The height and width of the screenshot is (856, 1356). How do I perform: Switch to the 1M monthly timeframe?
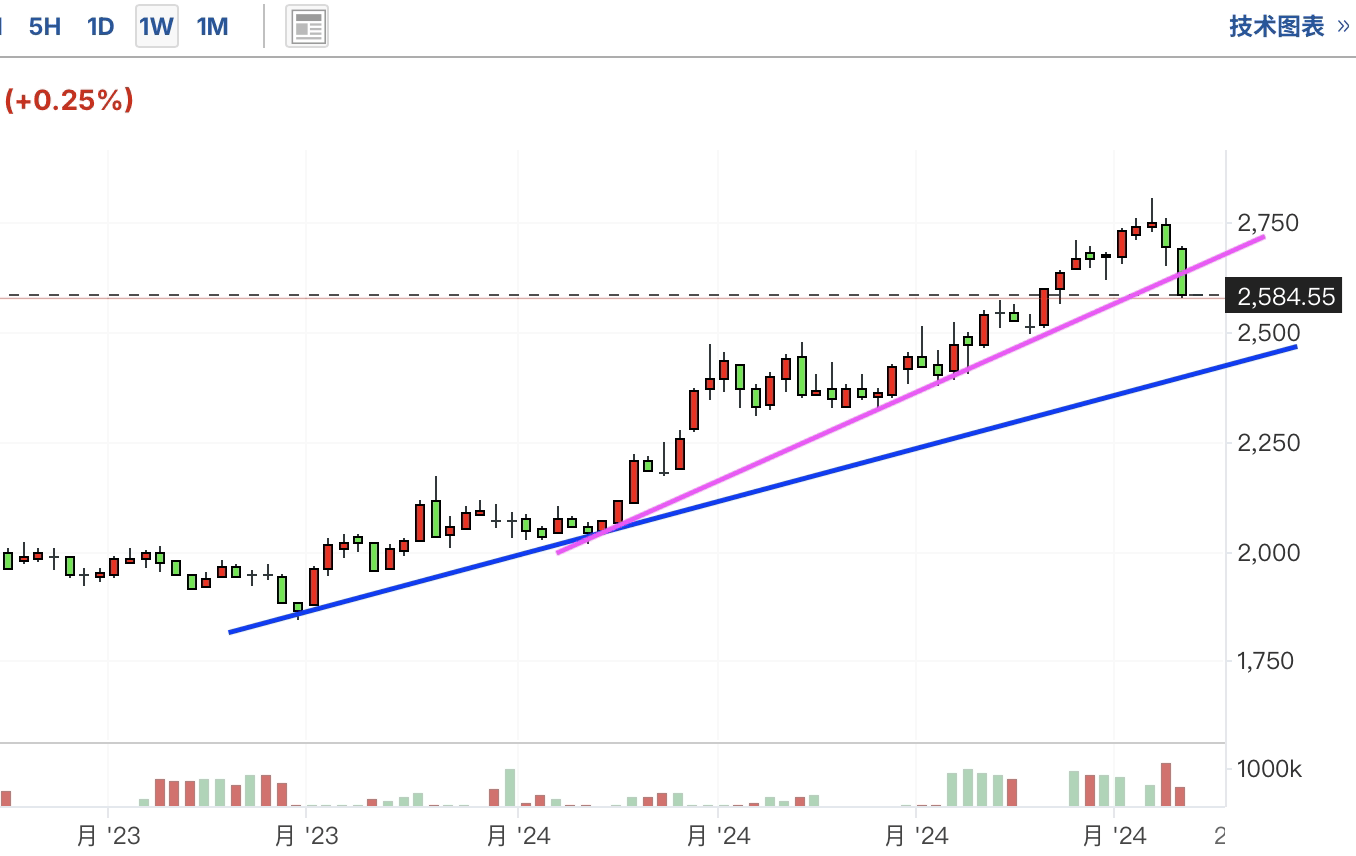click(x=213, y=27)
